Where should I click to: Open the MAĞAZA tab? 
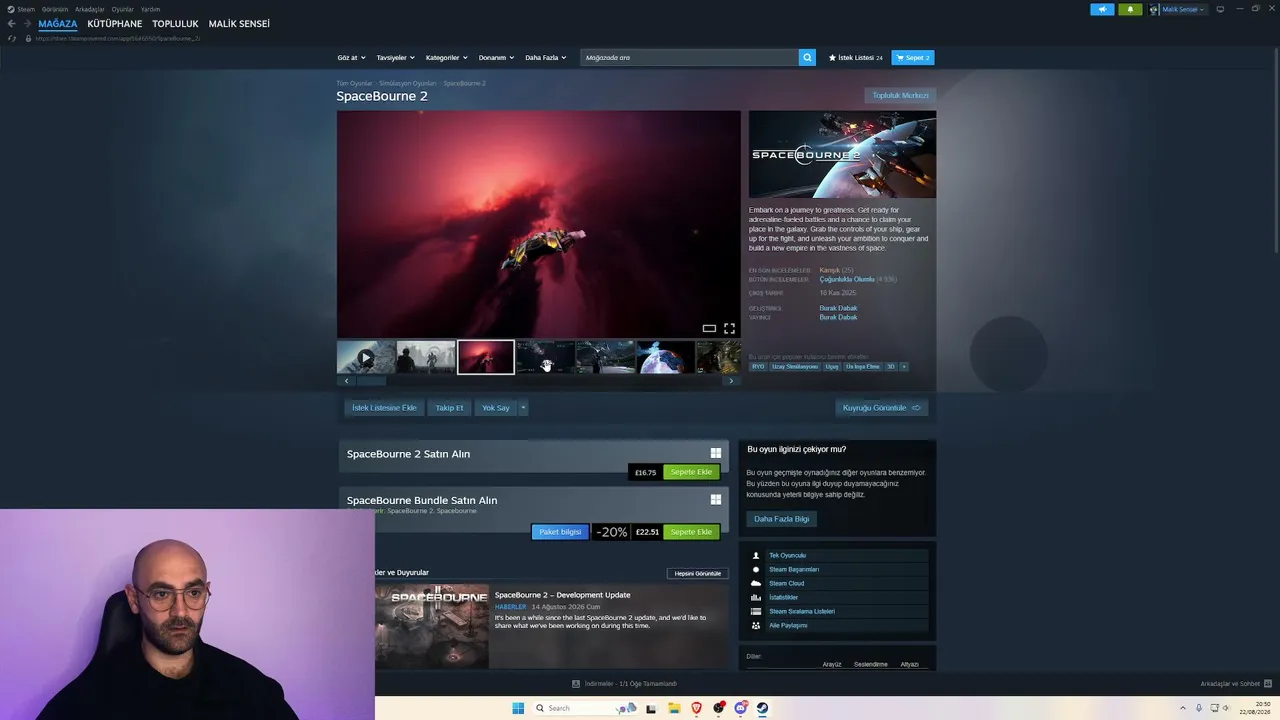(58, 24)
